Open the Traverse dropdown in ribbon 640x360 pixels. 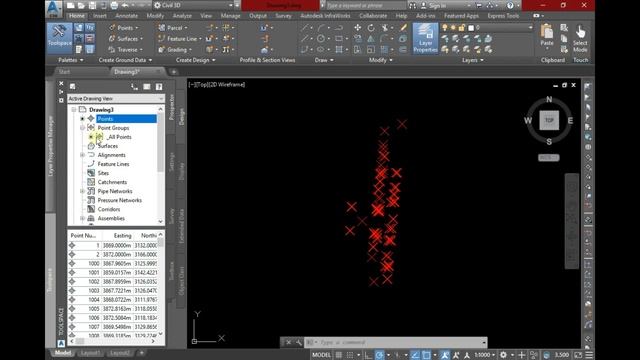[126, 50]
